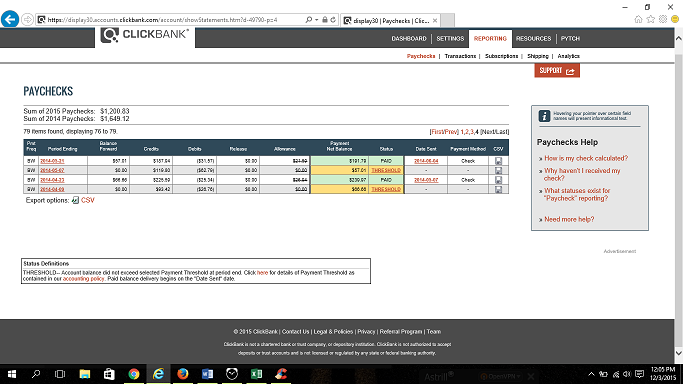This screenshot has width=683, height=384.
Task: Click THRESHOLD status in the 2014-05-07 row
Action: click(x=386, y=170)
